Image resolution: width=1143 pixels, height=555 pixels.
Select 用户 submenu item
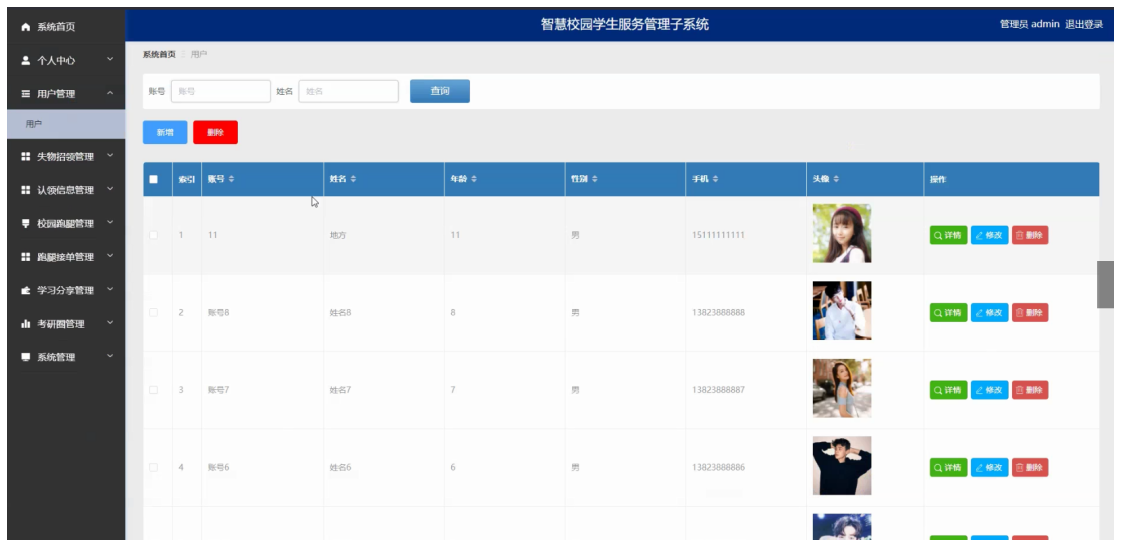(66, 124)
